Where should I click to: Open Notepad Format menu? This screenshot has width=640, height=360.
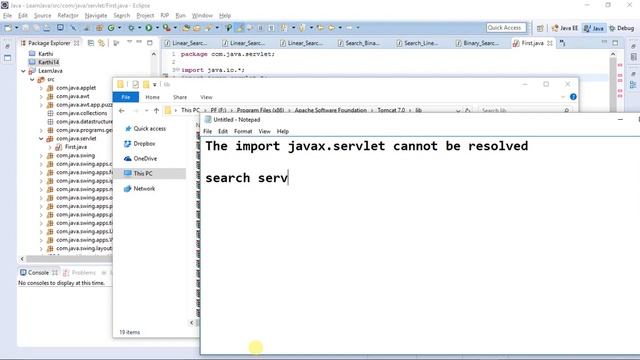243,131
